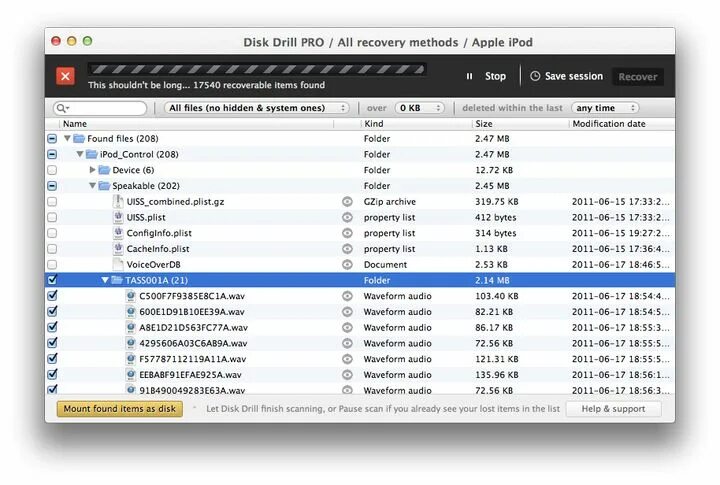Select the F57787112119A11A.wav file name
Screen dimensions: 720x485
tap(193, 359)
